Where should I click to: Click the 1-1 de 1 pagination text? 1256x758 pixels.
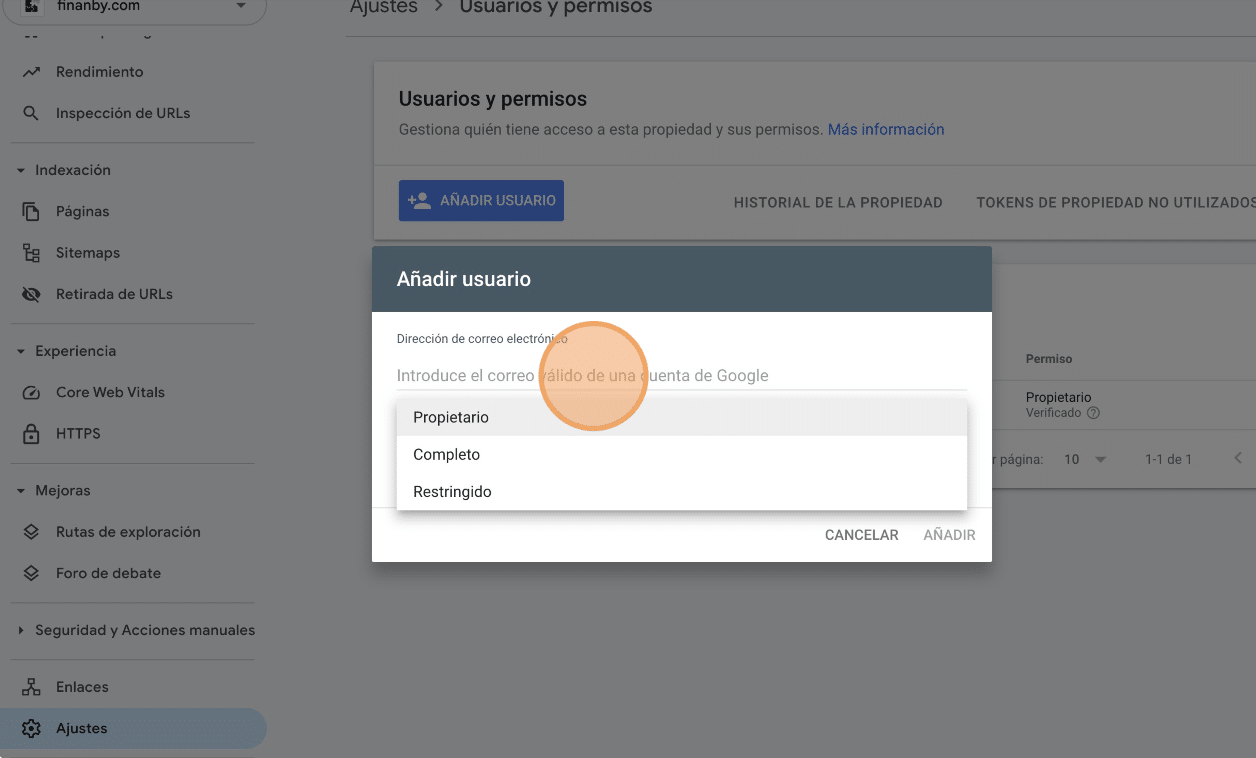click(x=1168, y=460)
